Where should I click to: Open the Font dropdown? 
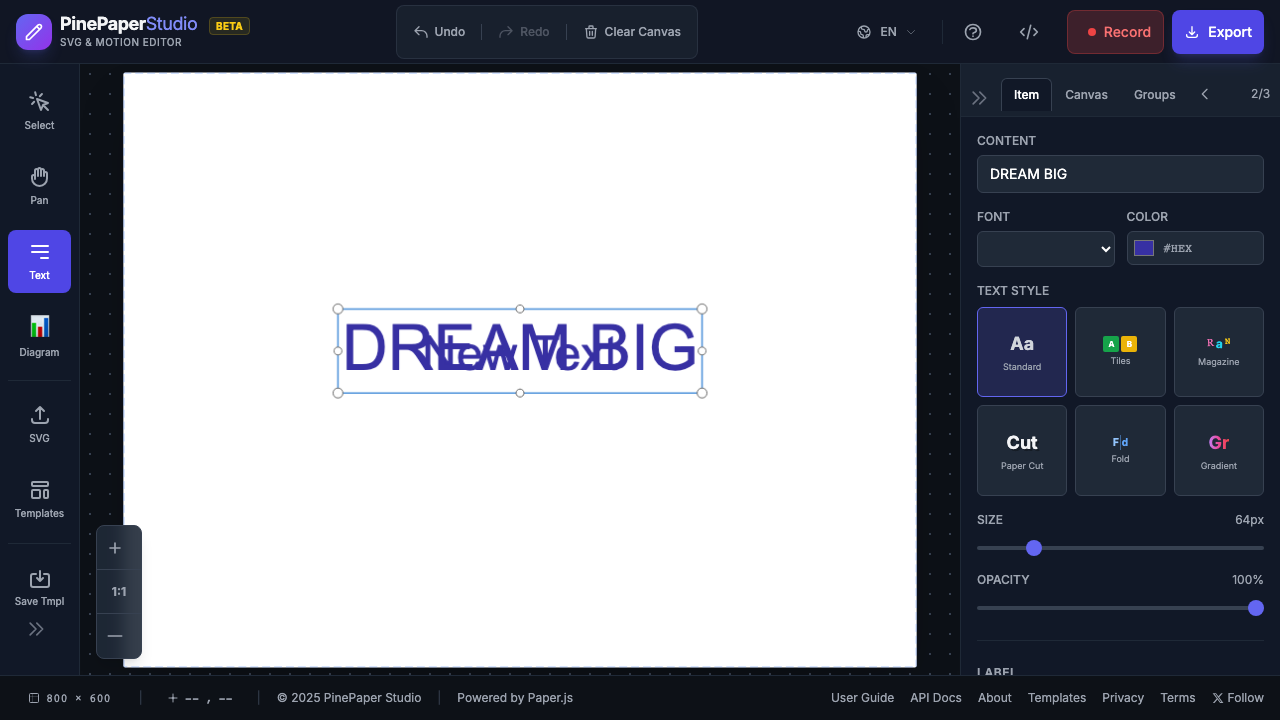point(1045,248)
